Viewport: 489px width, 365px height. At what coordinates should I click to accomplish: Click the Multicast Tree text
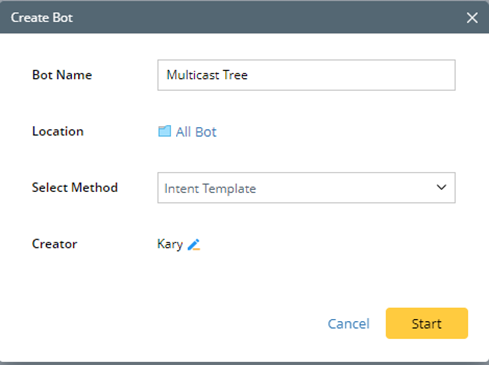pyautogui.click(x=207, y=75)
